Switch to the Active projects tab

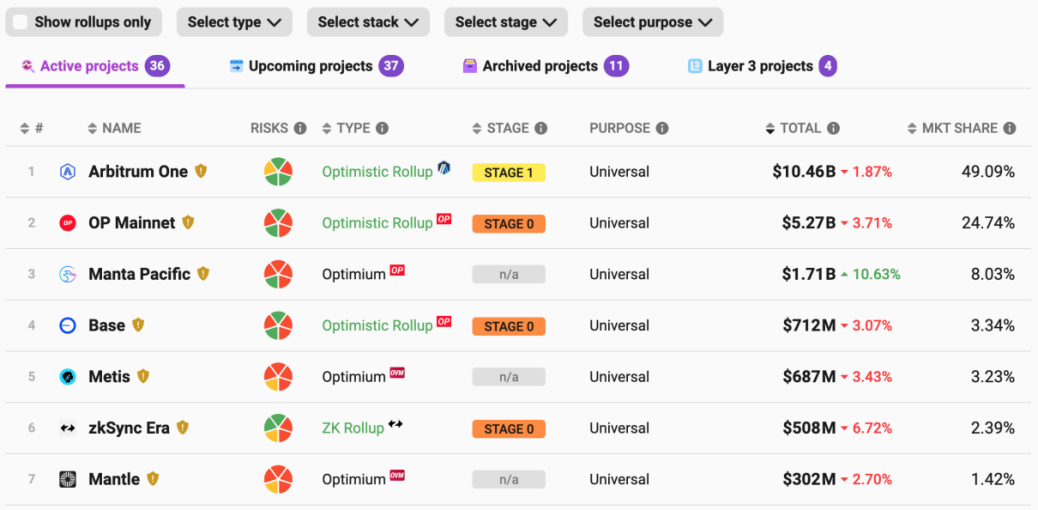[x=95, y=66]
